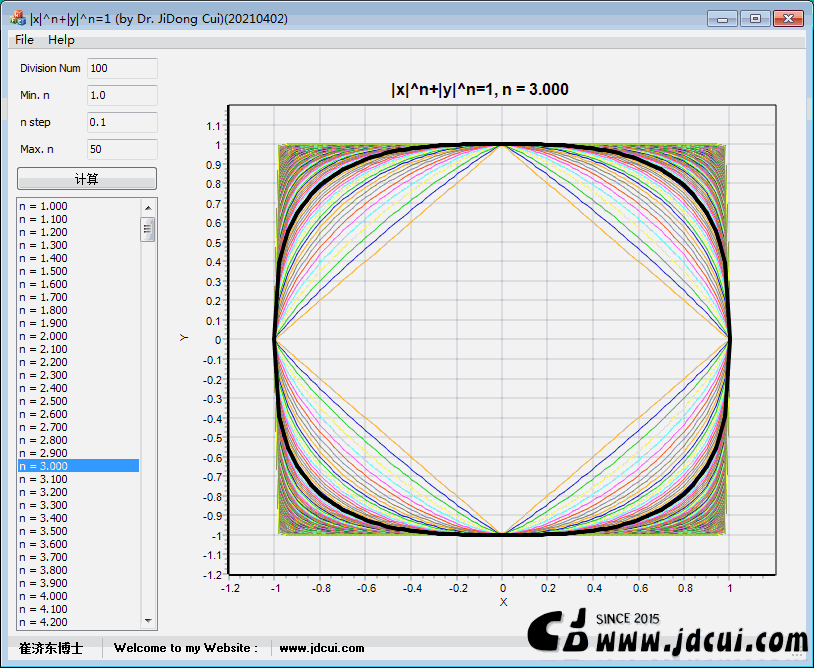Select list item n = 4.100
Image resolution: width=814 pixels, height=668 pixels.
point(78,609)
